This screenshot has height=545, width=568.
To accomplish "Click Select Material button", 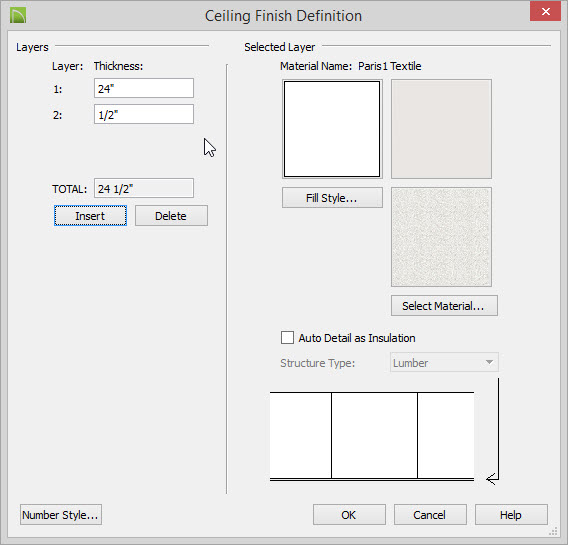I will [x=444, y=306].
